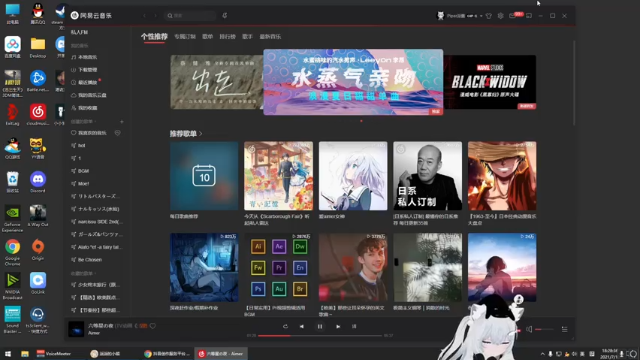Open the left calligraphy album banner

[217, 82]
